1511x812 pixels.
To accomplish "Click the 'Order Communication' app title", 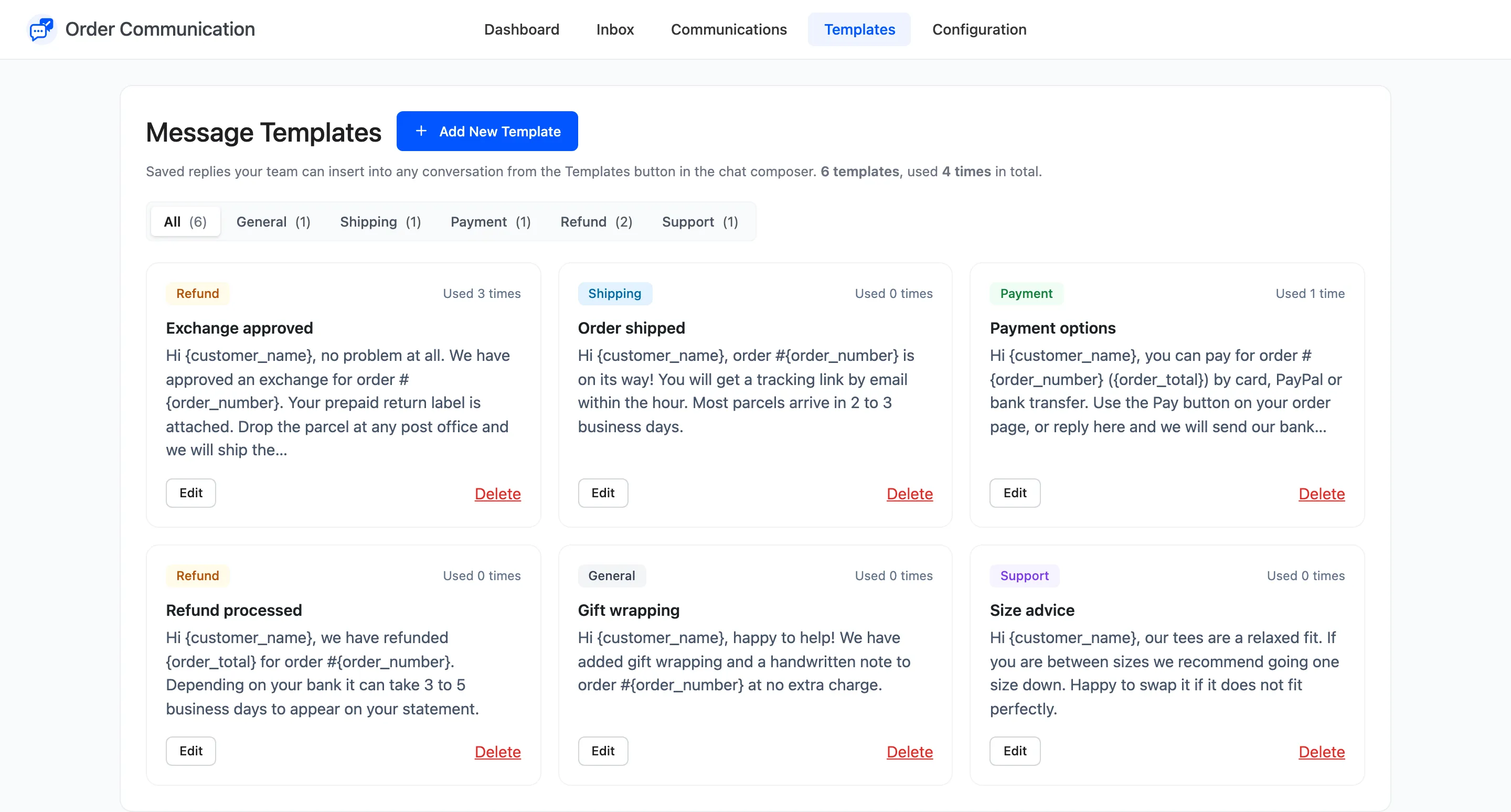I will click(x=160, y=29).
